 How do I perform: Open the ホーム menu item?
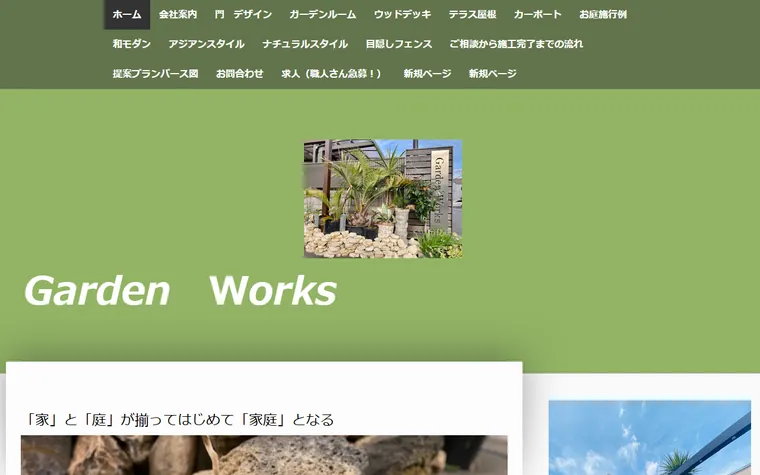[x=127, y=15]
